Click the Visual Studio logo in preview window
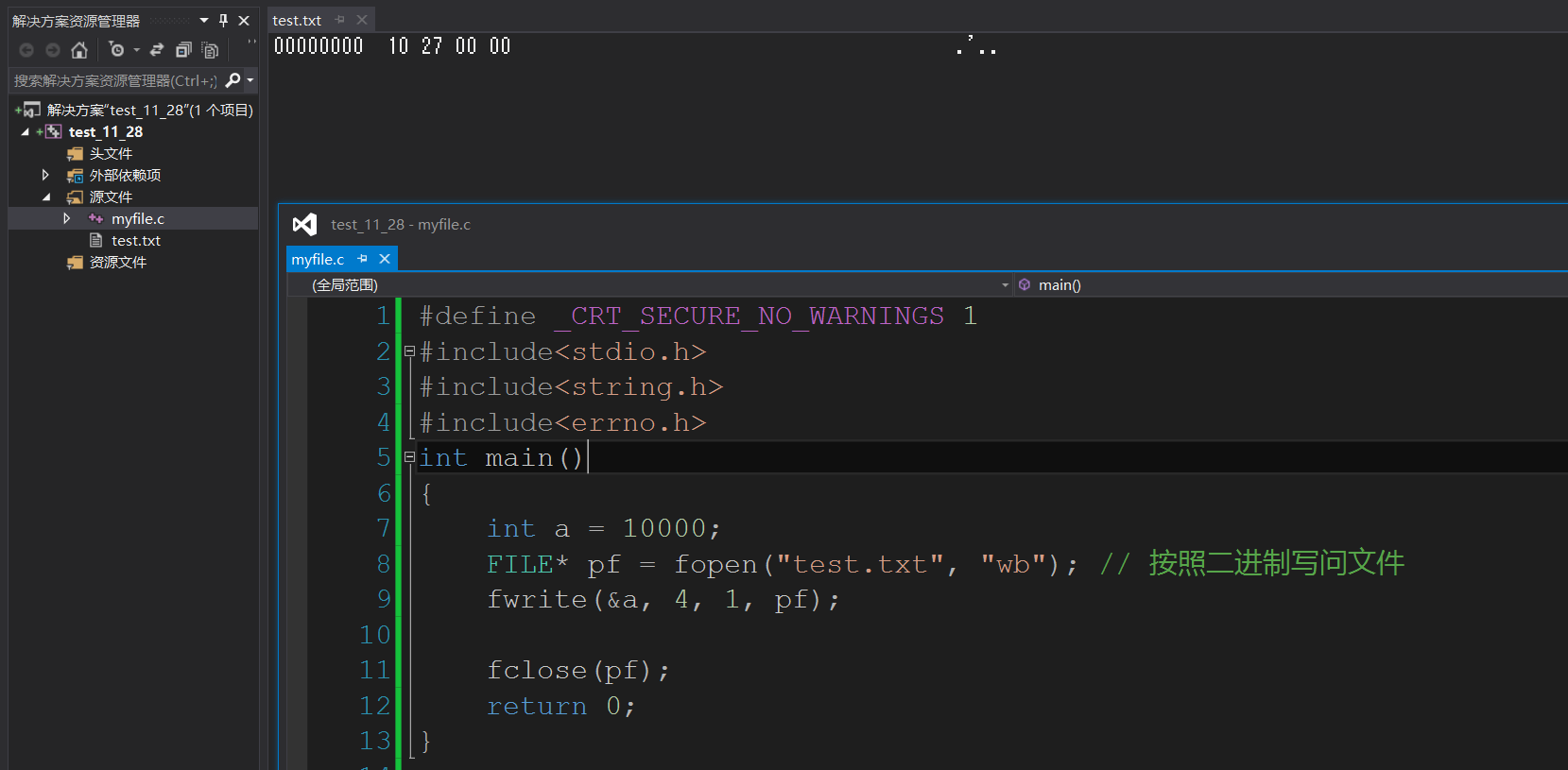This screenshot has height=770, width=1568. coord(304,225)
